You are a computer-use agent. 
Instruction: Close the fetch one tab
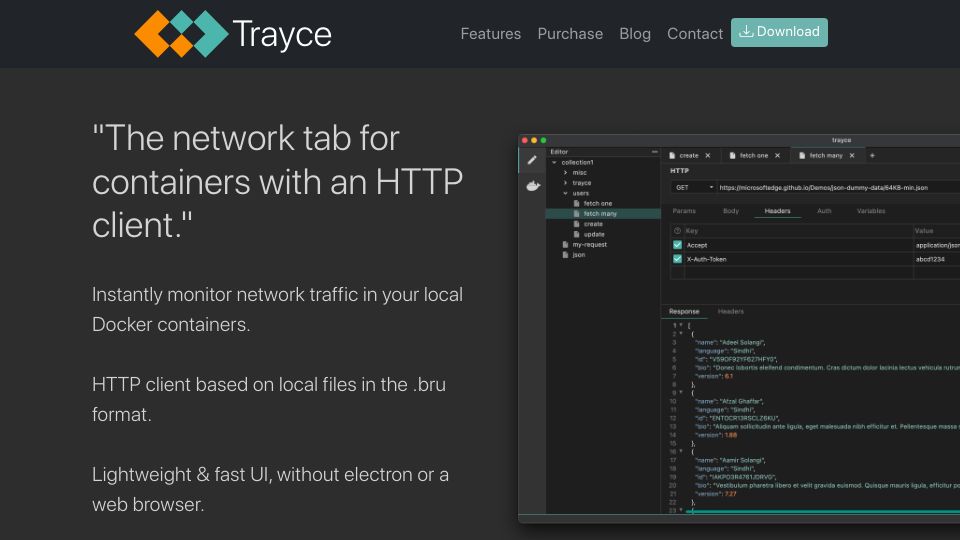778,156
